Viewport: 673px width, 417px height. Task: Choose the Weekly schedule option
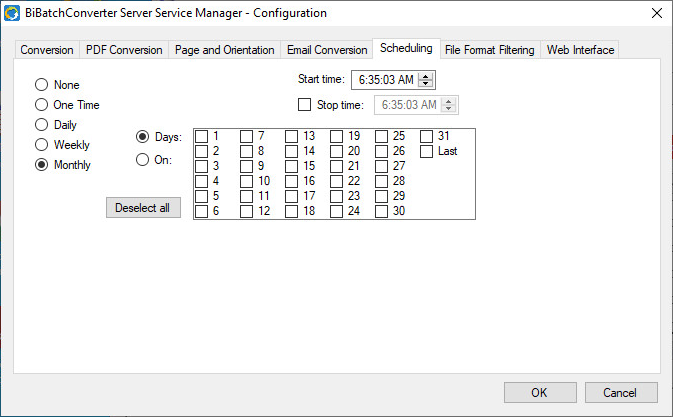click(x=42, y=145)
